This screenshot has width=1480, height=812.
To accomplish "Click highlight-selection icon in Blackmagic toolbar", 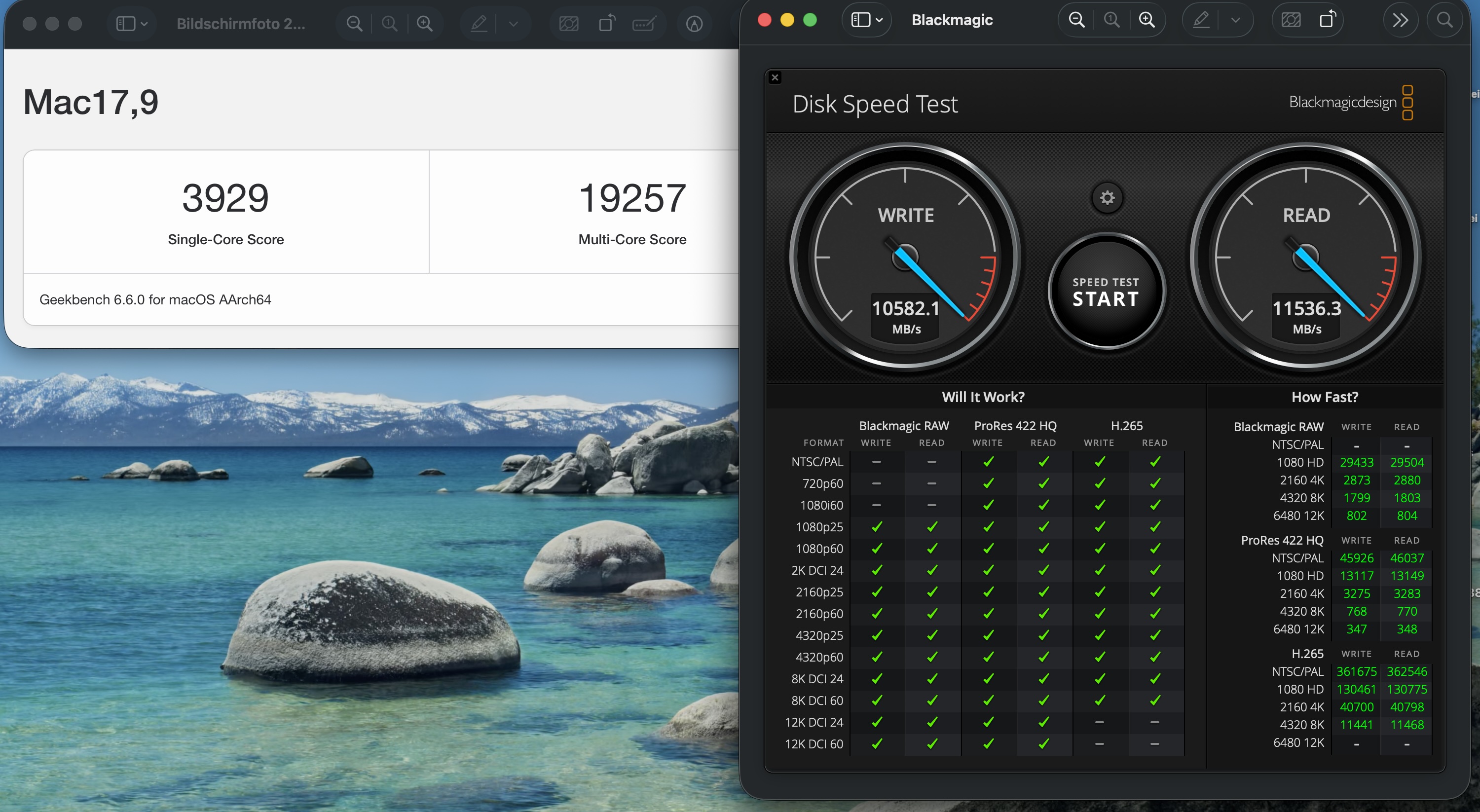I will pyautogui.click(x=1291, y=21).
